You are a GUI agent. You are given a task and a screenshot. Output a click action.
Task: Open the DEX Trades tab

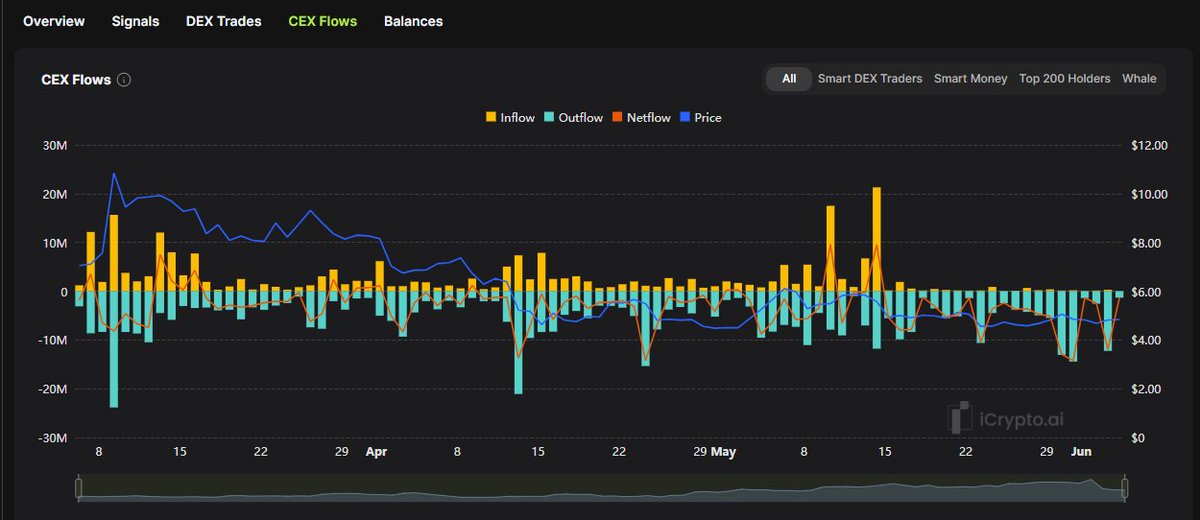tap(224, 21)
